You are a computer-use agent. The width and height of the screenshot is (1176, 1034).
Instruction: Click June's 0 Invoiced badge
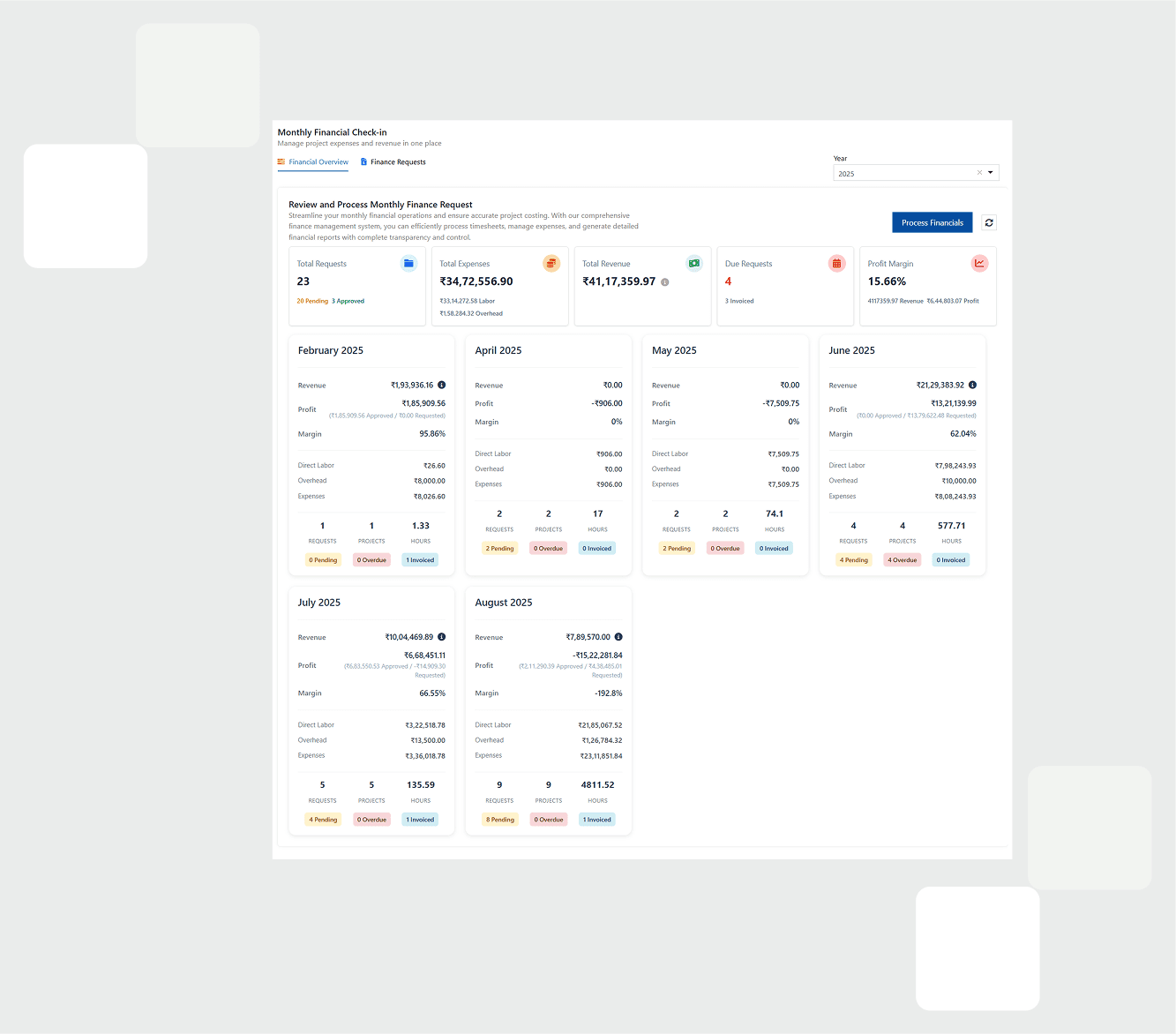pyautogui.click(x=951, y=560)
